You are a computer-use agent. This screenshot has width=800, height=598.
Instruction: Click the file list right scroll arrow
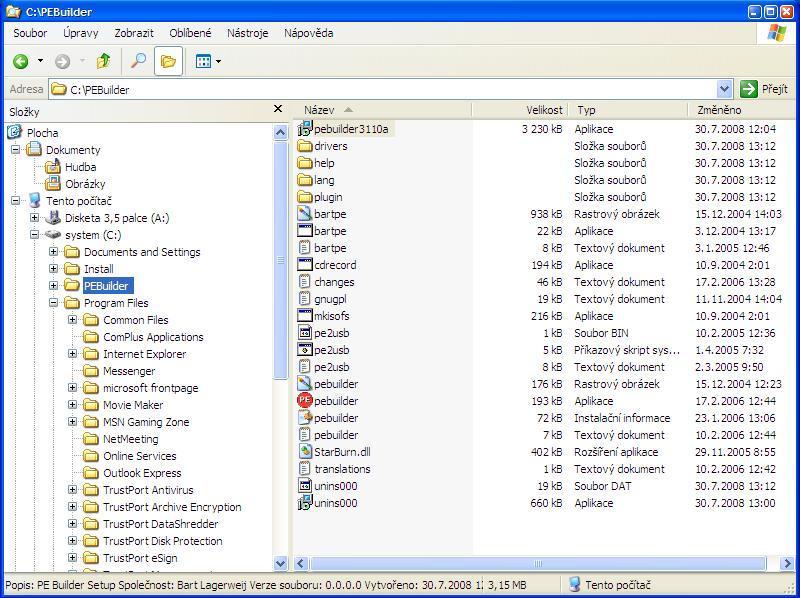click(787, 563)
